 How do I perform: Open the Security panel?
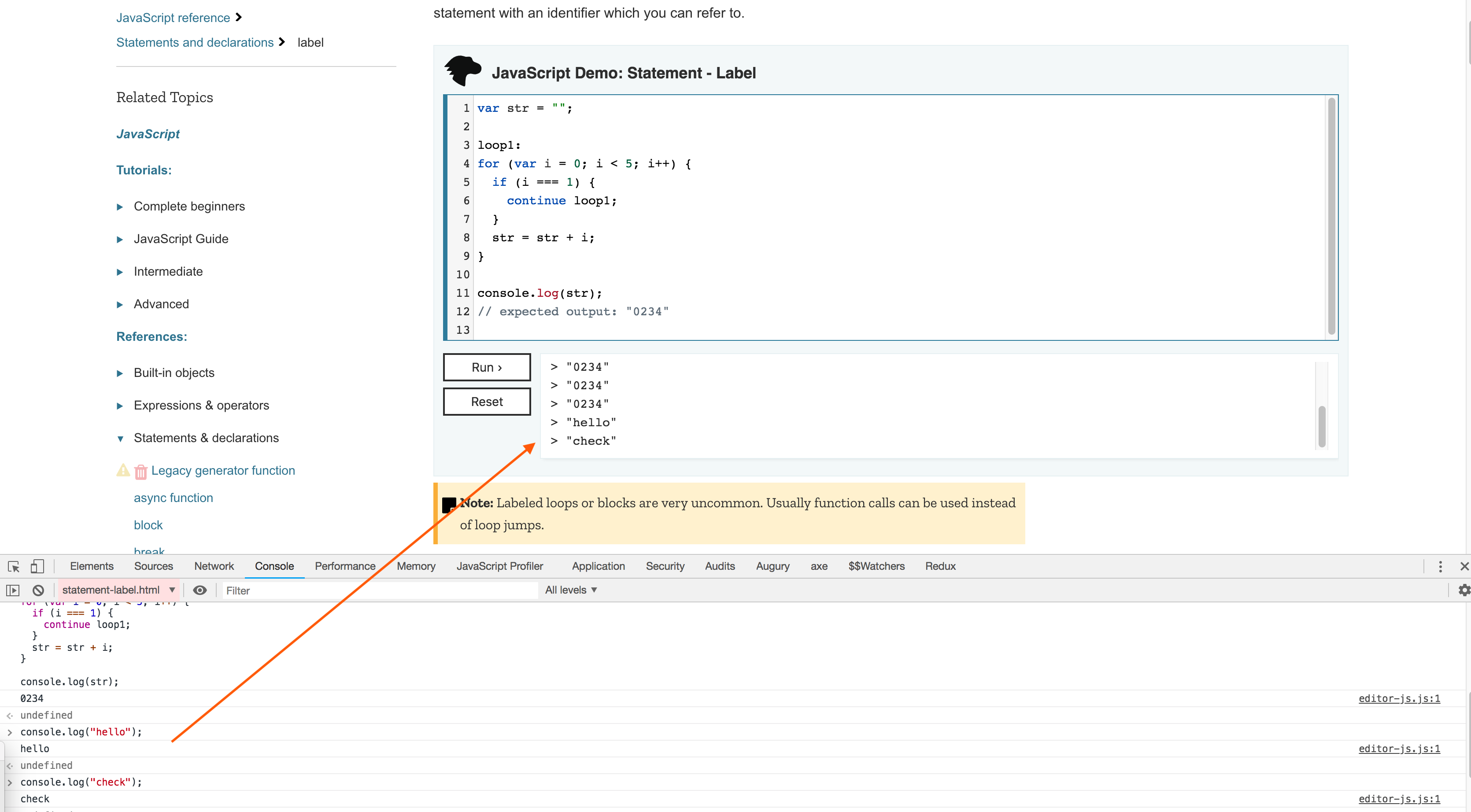tap(665, 566)
